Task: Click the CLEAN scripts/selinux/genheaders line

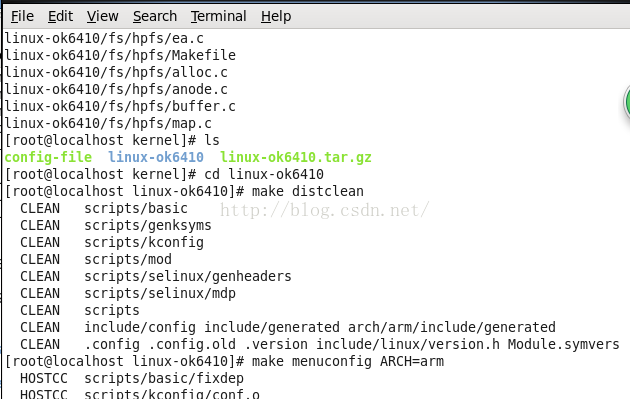Action: pyautogui.click(x=156, y=276)
